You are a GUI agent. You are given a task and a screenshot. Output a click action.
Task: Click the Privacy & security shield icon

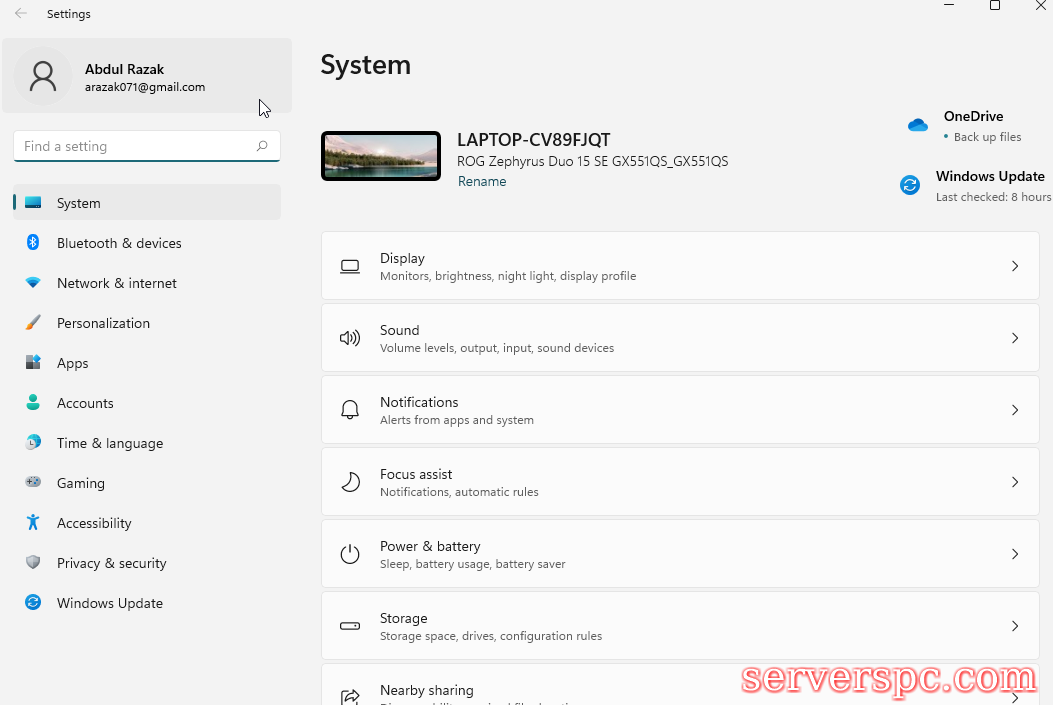pyautogui.click(x=33, y=563)
